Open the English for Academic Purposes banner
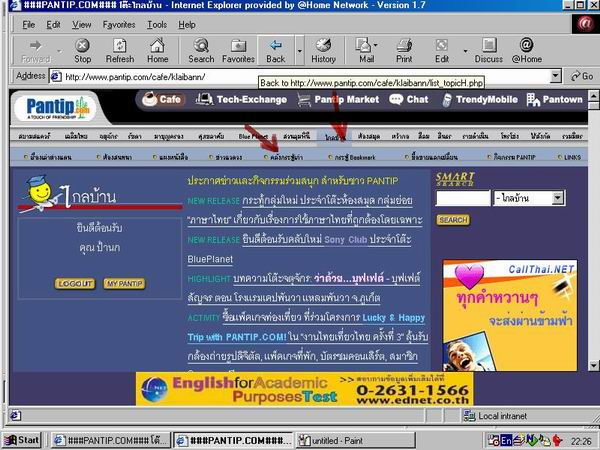The image size is (600, 450). pos(305,389)
